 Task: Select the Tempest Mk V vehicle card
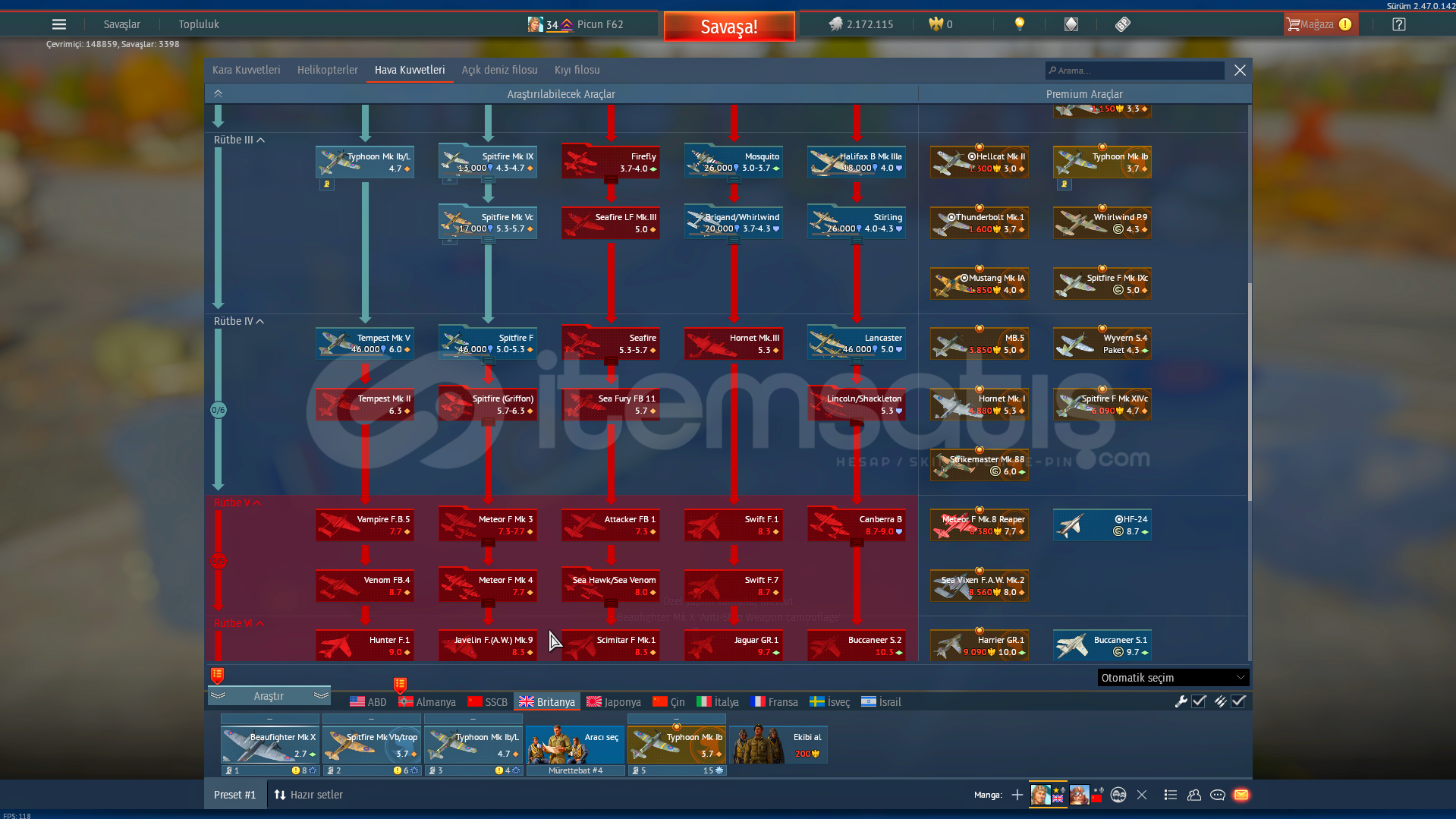tap(365, 344)
